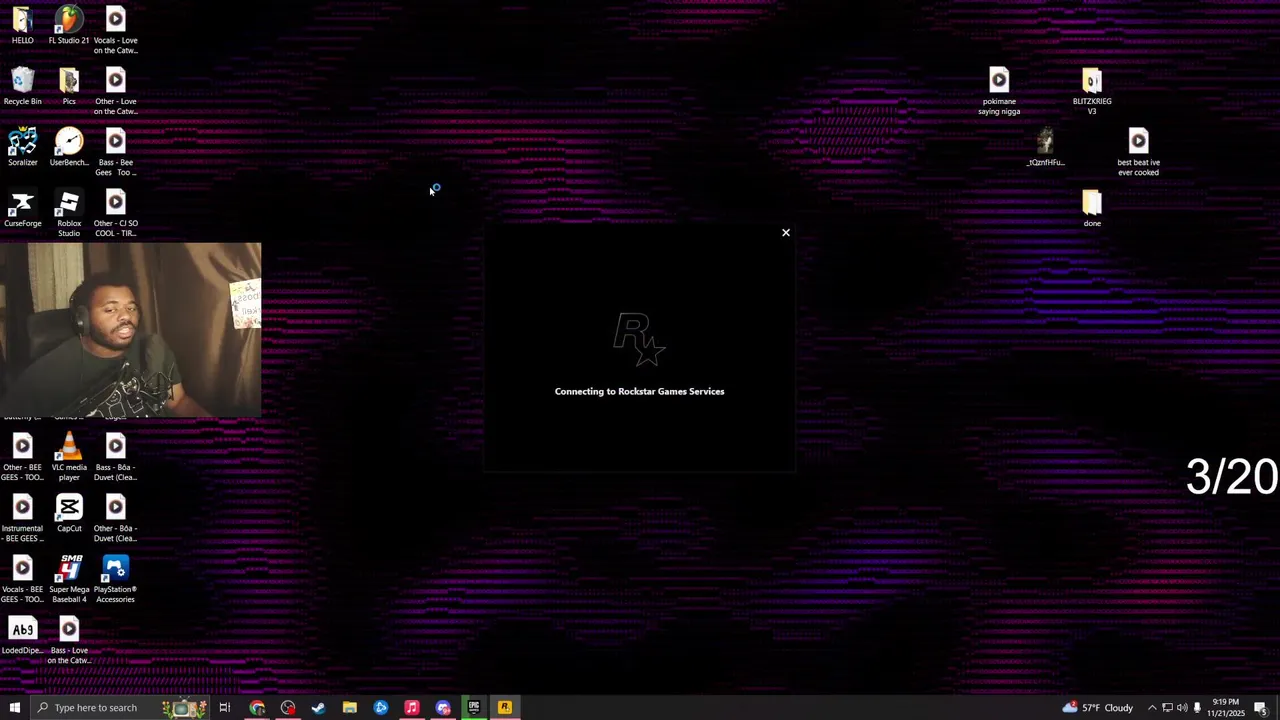Open the volume control tray icon
Image resolution: width=1280 pixels, height=720 pixels.
point(1182,708)
